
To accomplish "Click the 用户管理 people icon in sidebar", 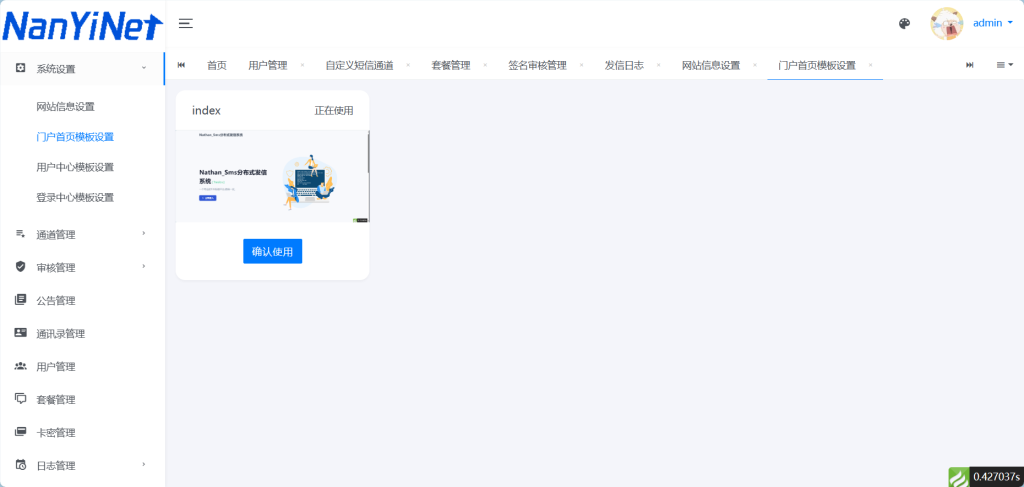I will tap(20, 366).
